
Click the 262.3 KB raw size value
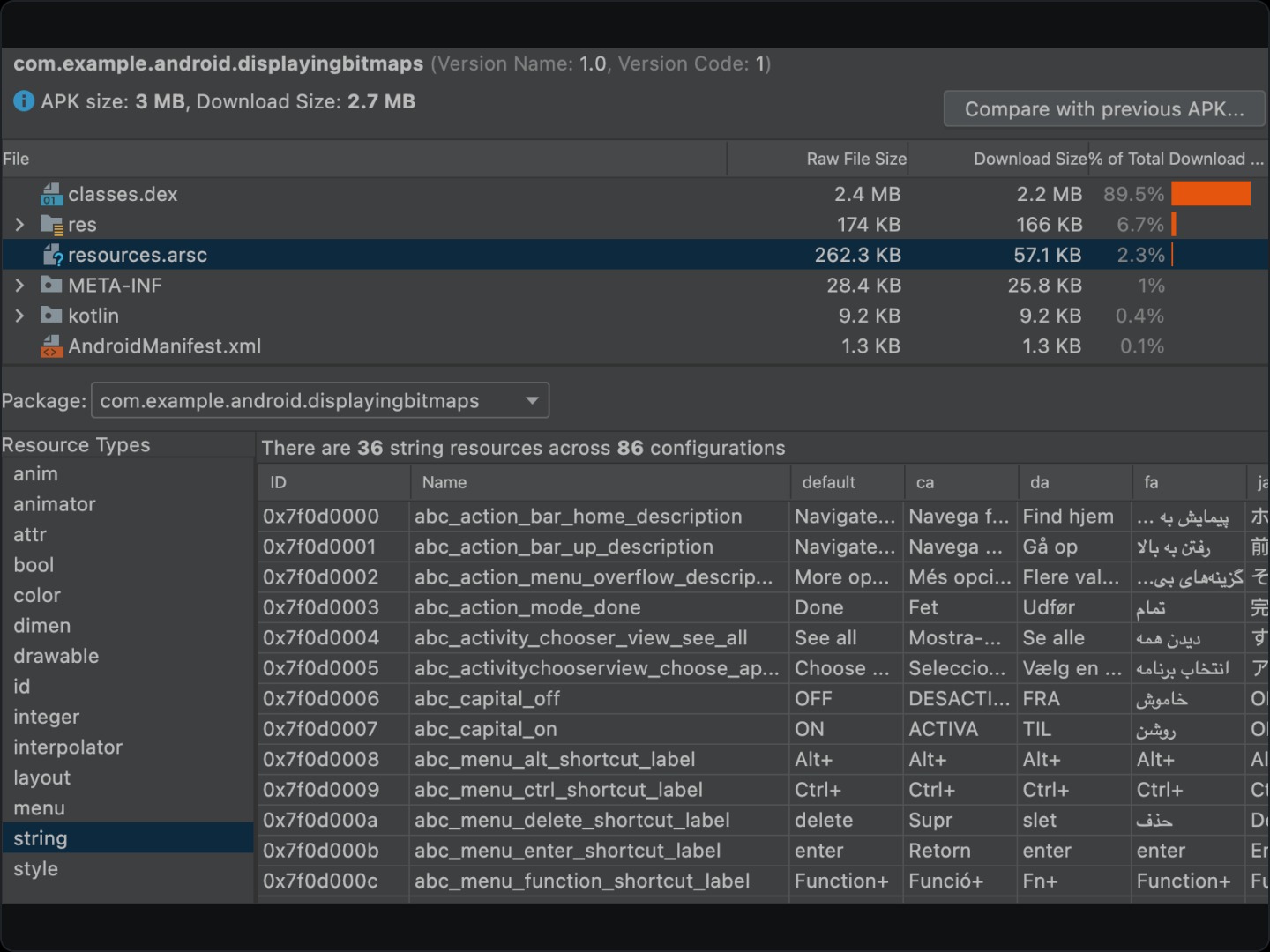[857, 255]
